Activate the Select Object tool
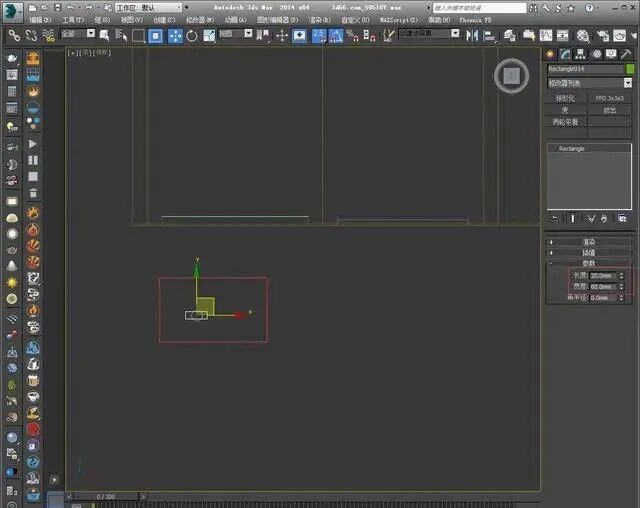 (x=104, y=36)
